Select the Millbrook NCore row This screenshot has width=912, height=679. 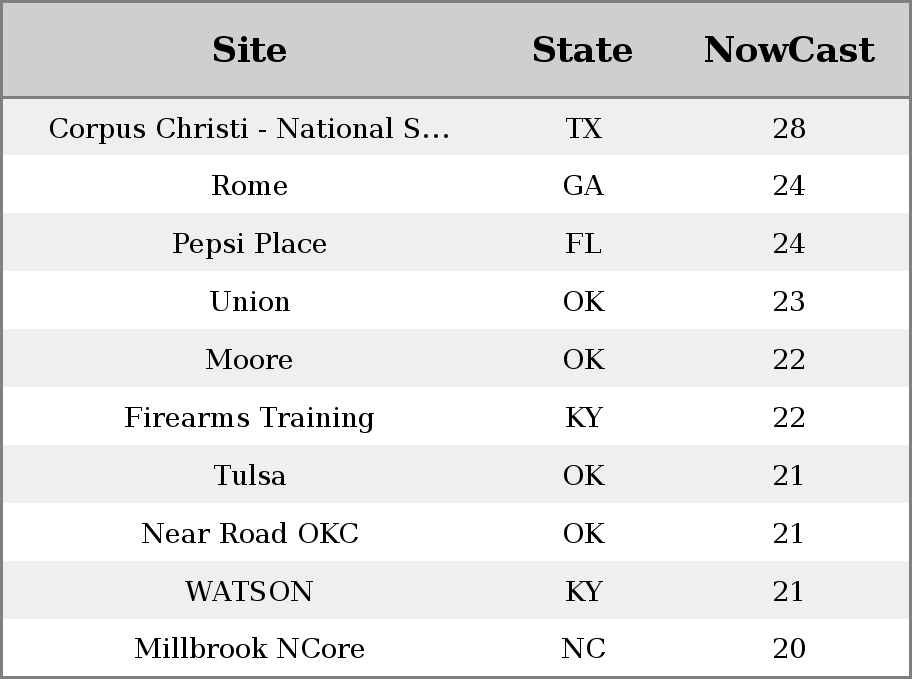456,648
